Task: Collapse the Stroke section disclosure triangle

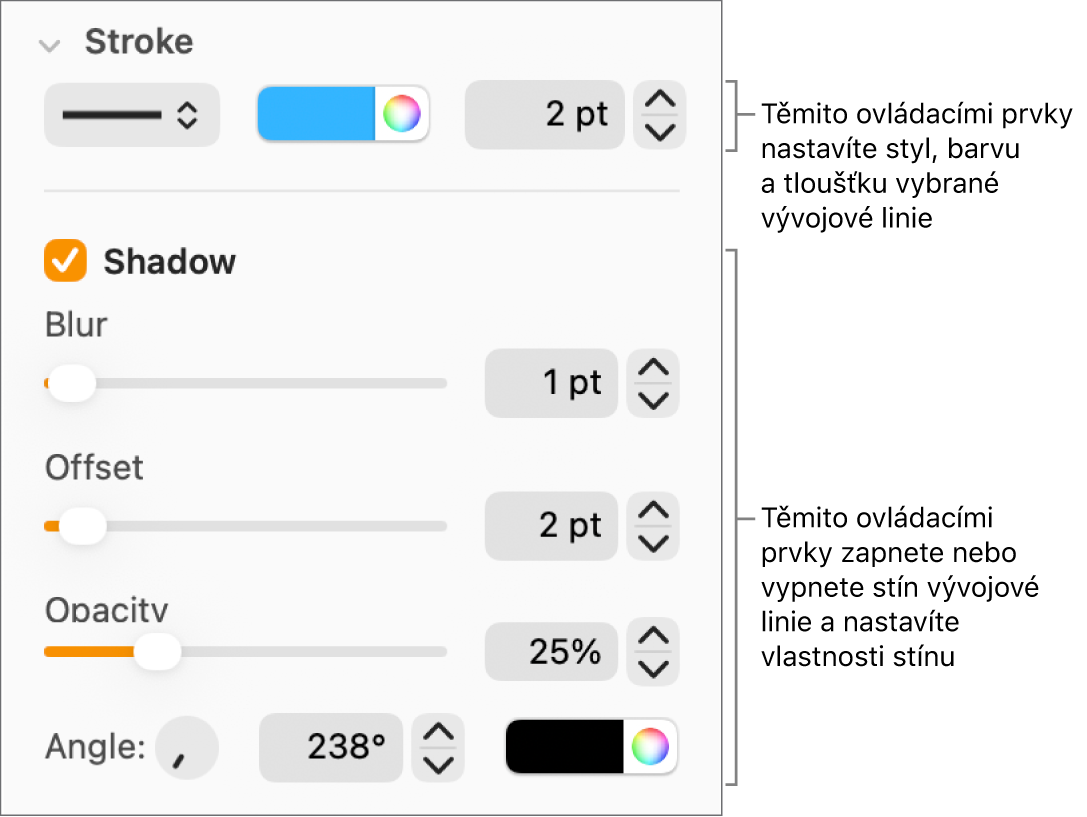Action: pos(51,42)
